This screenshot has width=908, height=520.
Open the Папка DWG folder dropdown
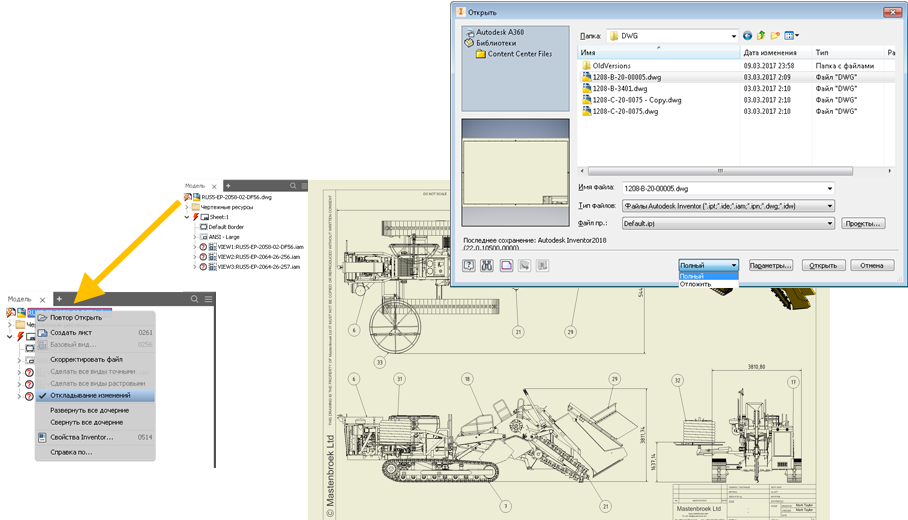click(734, 36)
